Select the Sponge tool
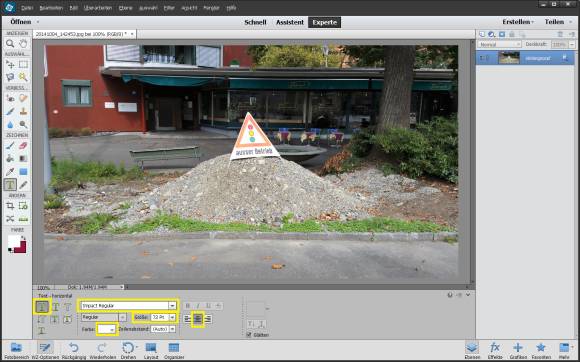The height and width of the screenshot is (362, 580). [x=23, y=125]
